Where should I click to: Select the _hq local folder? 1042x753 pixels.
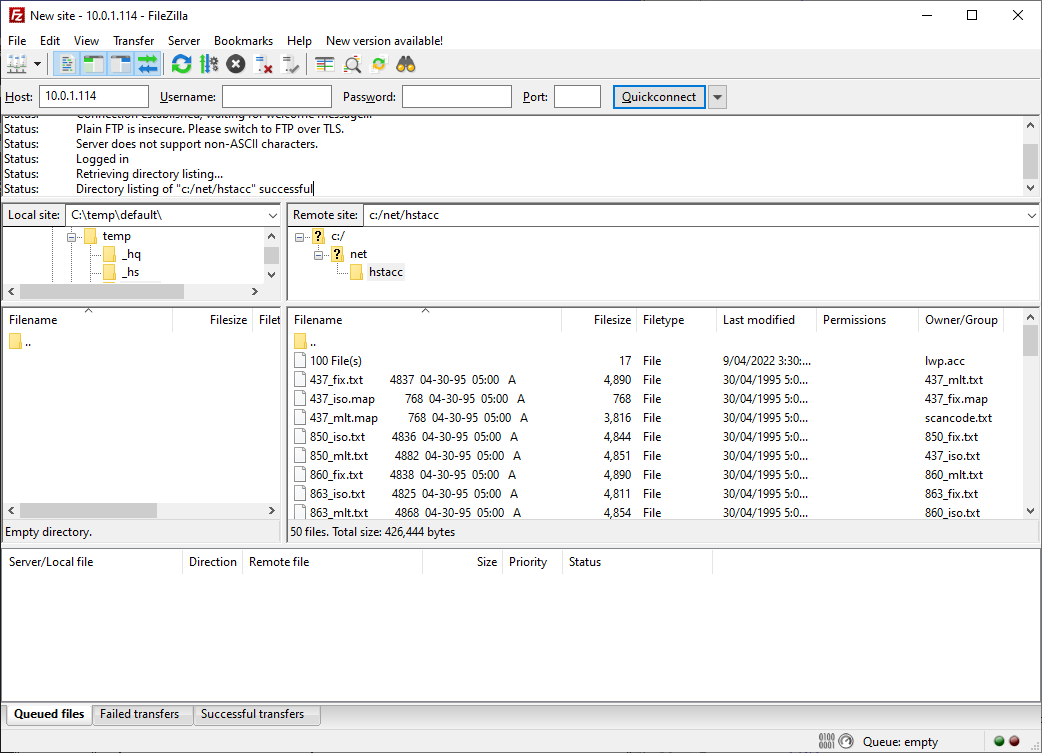point(122,254)
